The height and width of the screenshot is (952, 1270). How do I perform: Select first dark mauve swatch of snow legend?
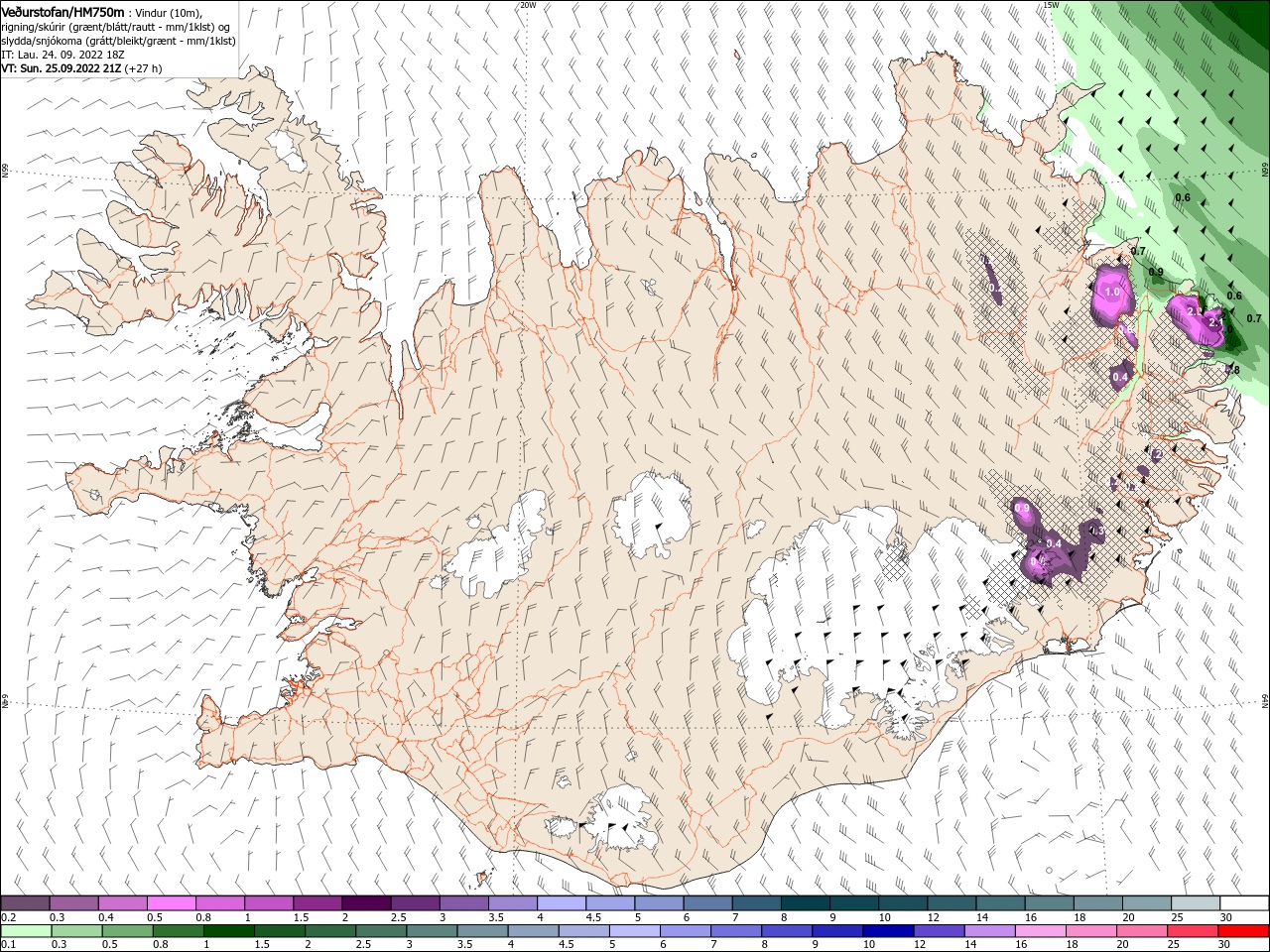[26, 903]
